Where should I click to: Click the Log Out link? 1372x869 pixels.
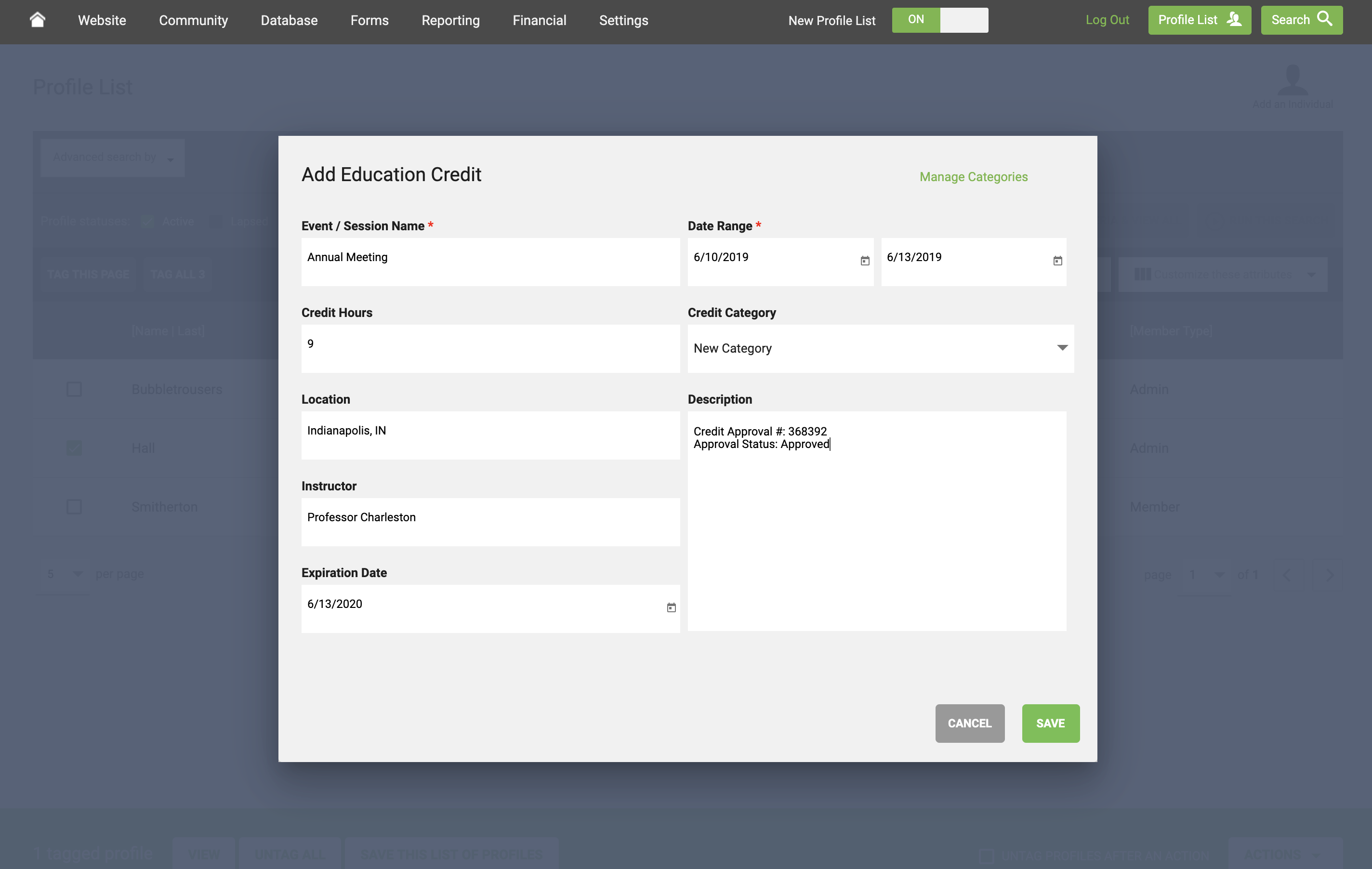pos(1107,20)
